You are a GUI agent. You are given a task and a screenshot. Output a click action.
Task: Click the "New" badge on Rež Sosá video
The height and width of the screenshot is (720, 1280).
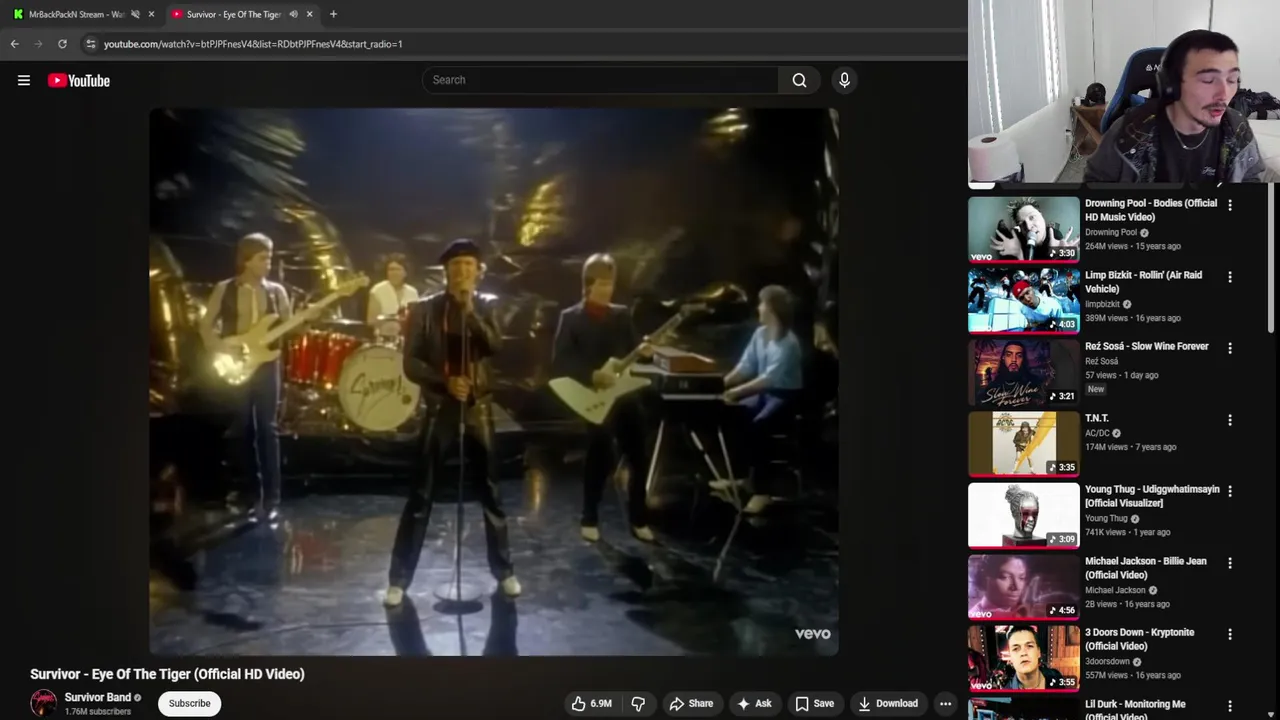coord(1096,389)
